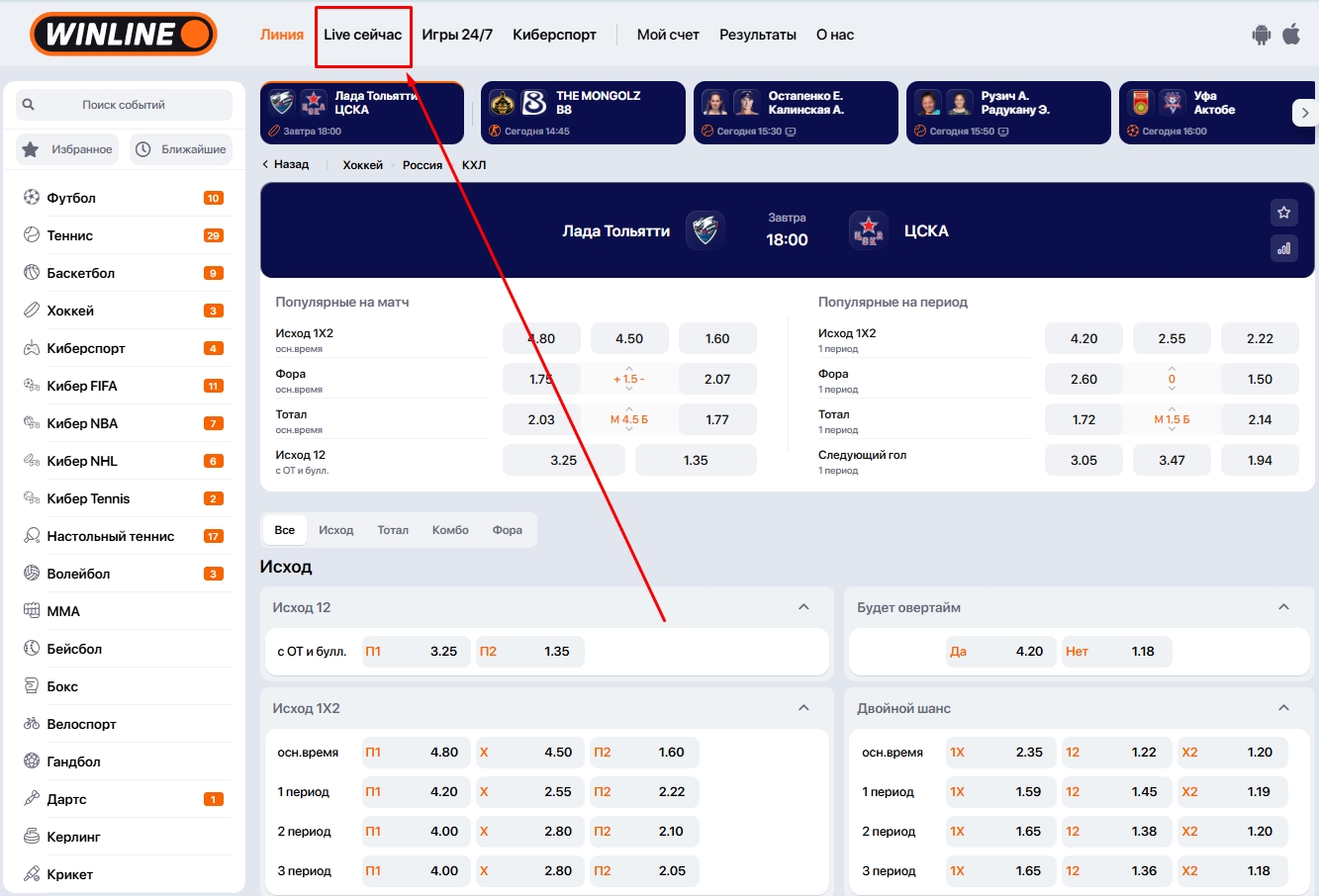
Task: Collapse the Двойной шанс section
Action: [x=1283, y=708]
